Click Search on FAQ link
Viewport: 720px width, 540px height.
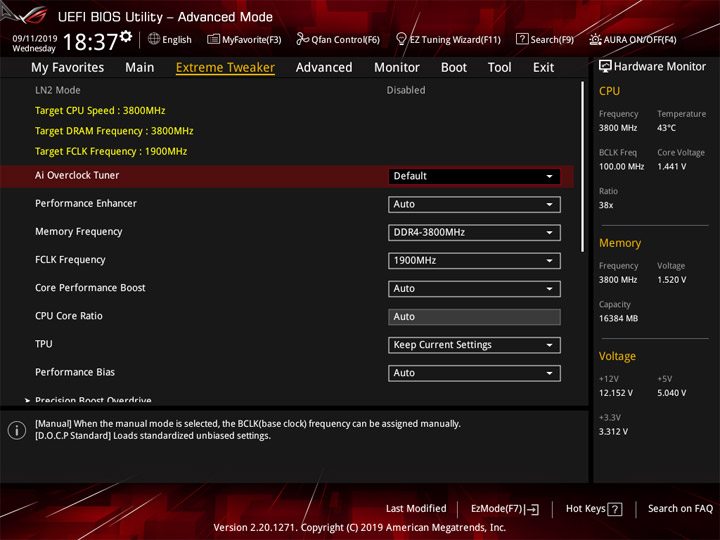(x=680, y=509)
